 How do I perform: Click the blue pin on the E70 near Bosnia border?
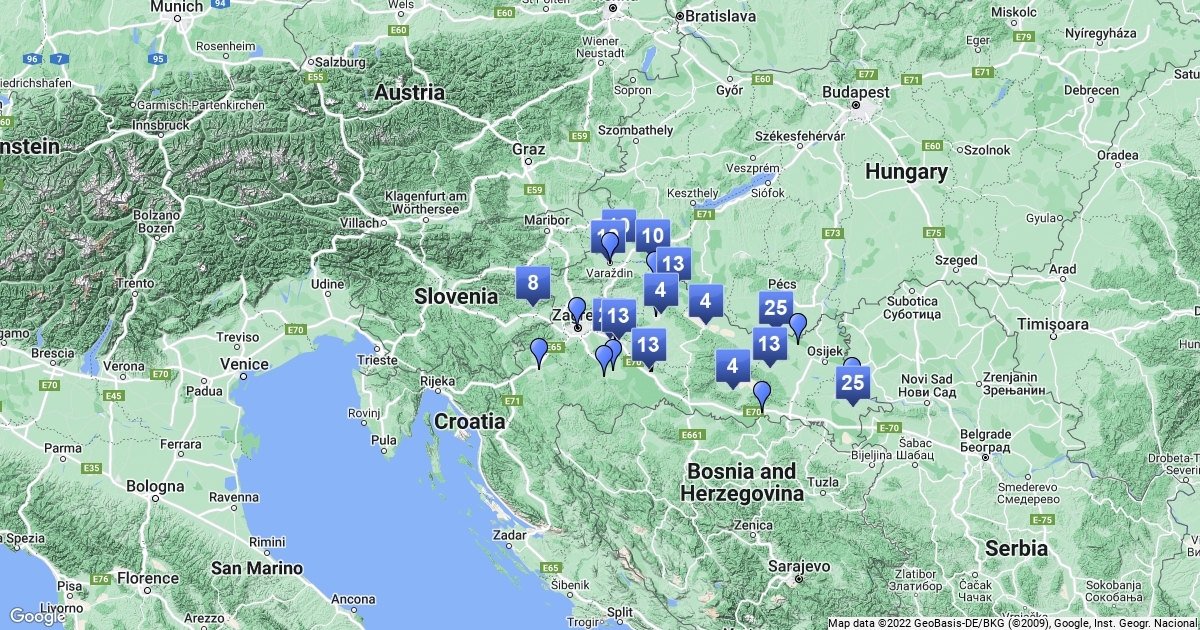pos(762,397)
